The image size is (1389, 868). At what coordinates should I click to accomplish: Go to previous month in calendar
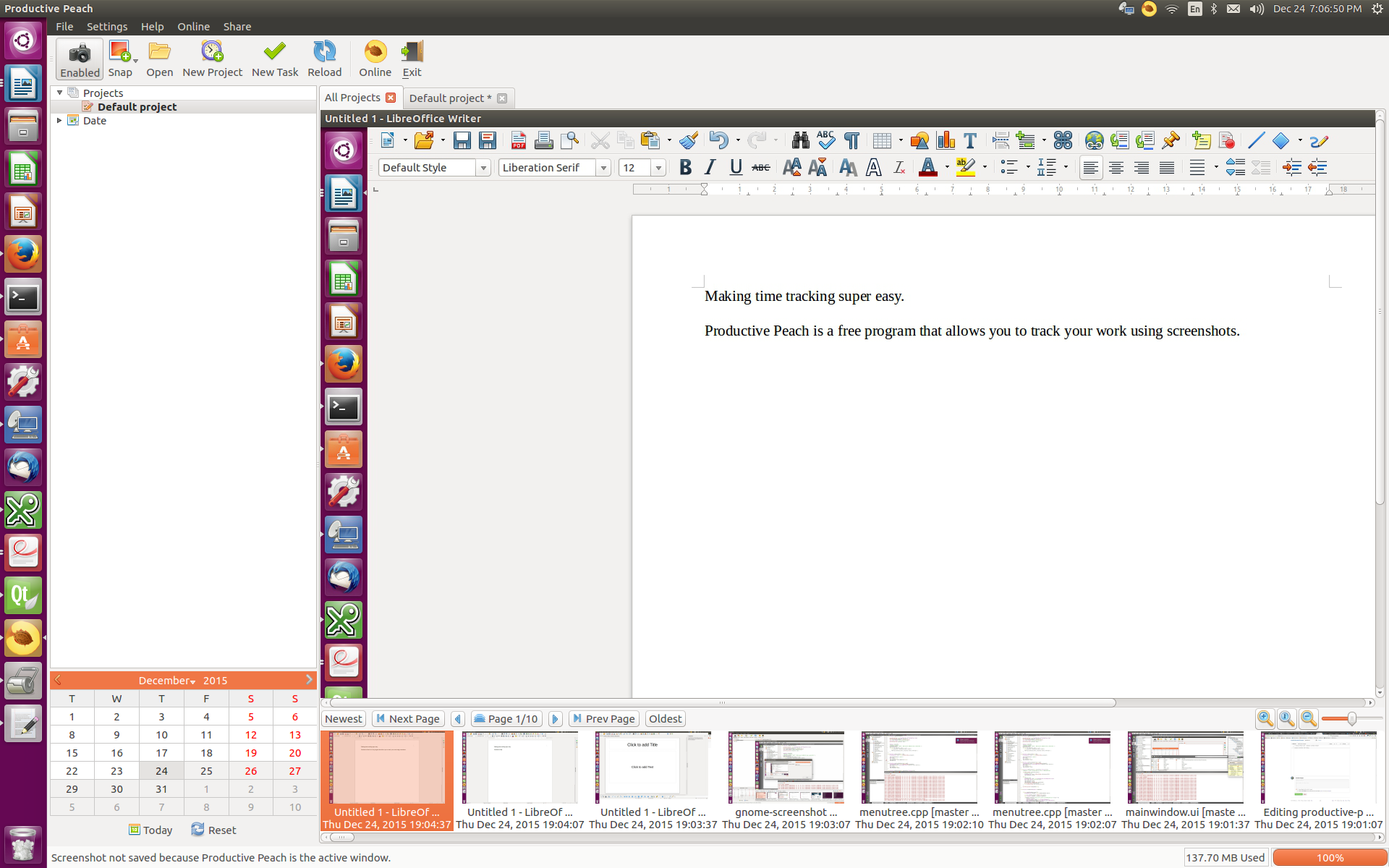58,680
